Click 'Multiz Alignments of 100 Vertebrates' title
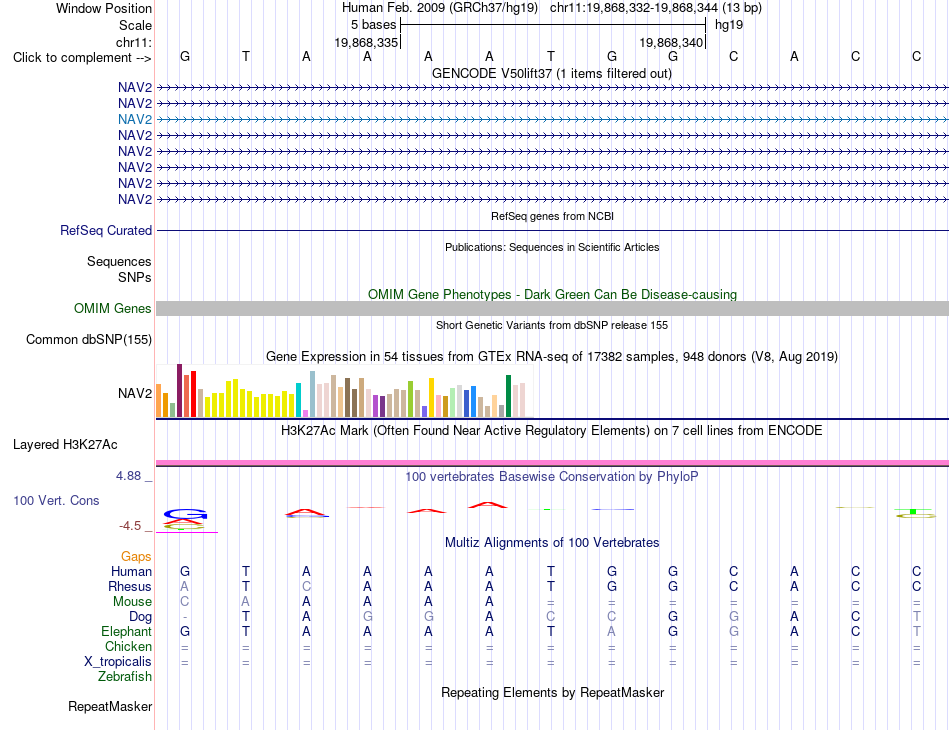Viewport: 950px width, 730px height. pos(552,542)
